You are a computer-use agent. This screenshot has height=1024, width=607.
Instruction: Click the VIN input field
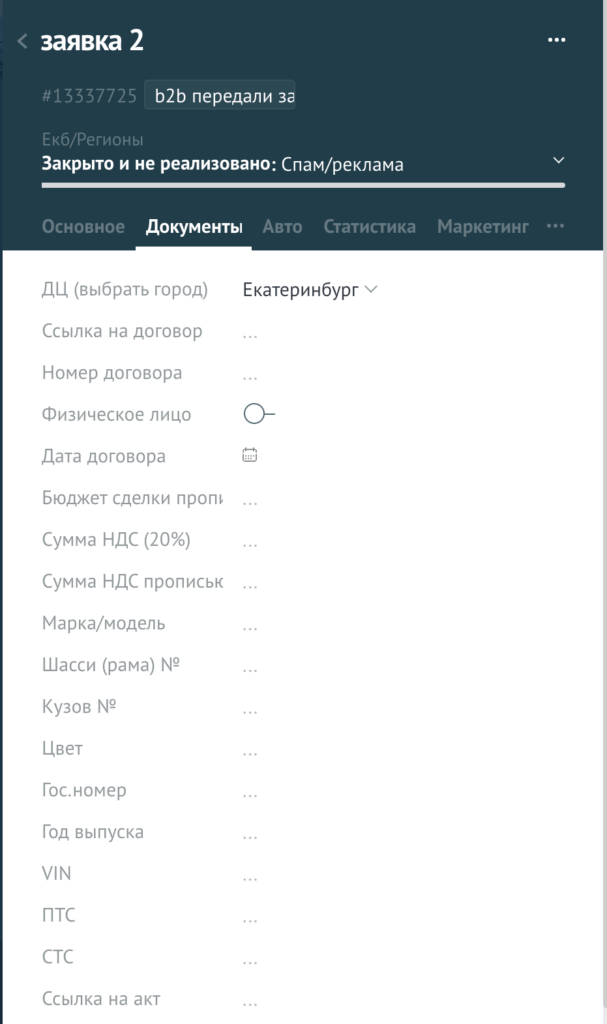250,874
